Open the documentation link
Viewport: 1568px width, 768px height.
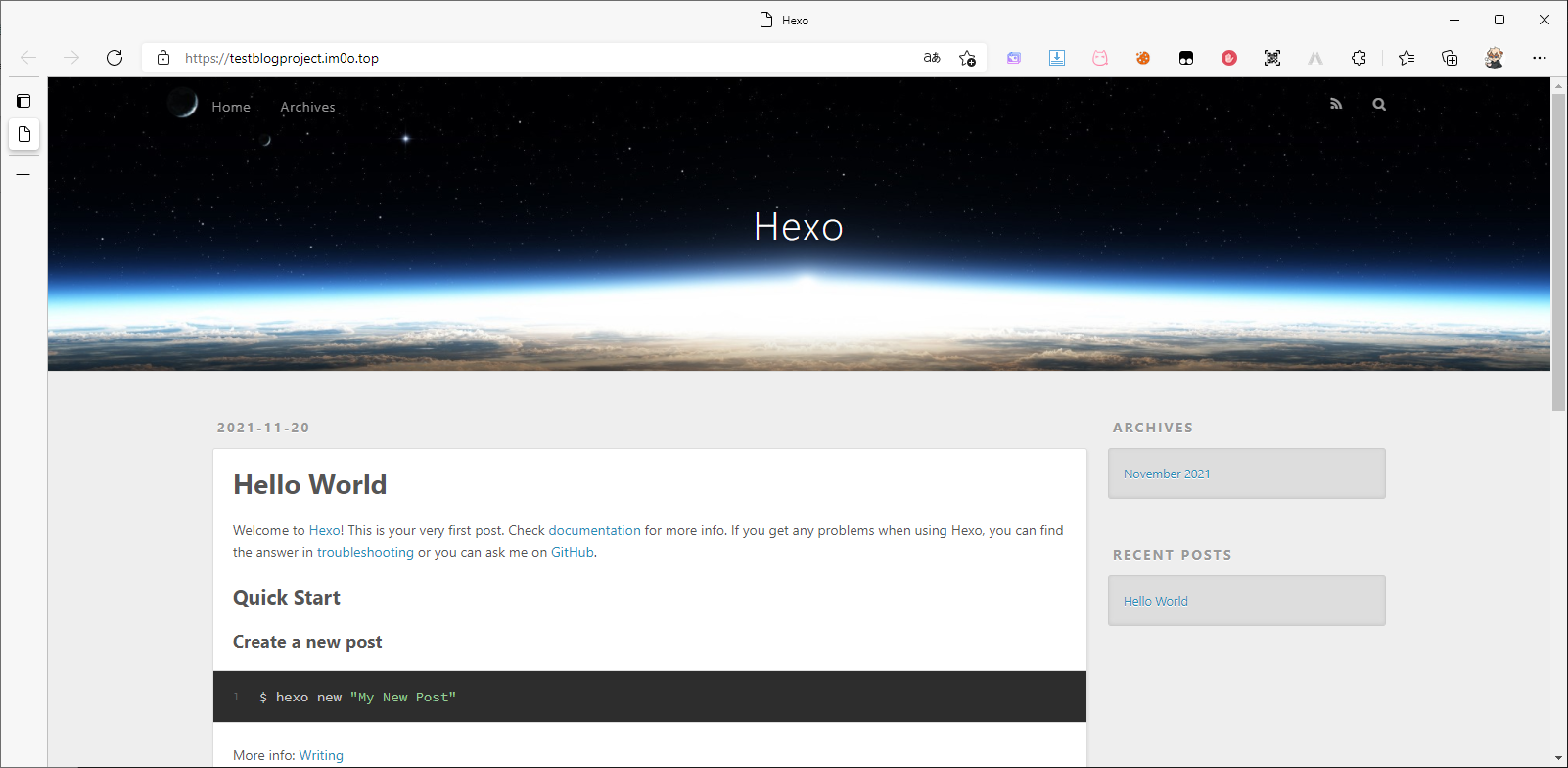594,530
